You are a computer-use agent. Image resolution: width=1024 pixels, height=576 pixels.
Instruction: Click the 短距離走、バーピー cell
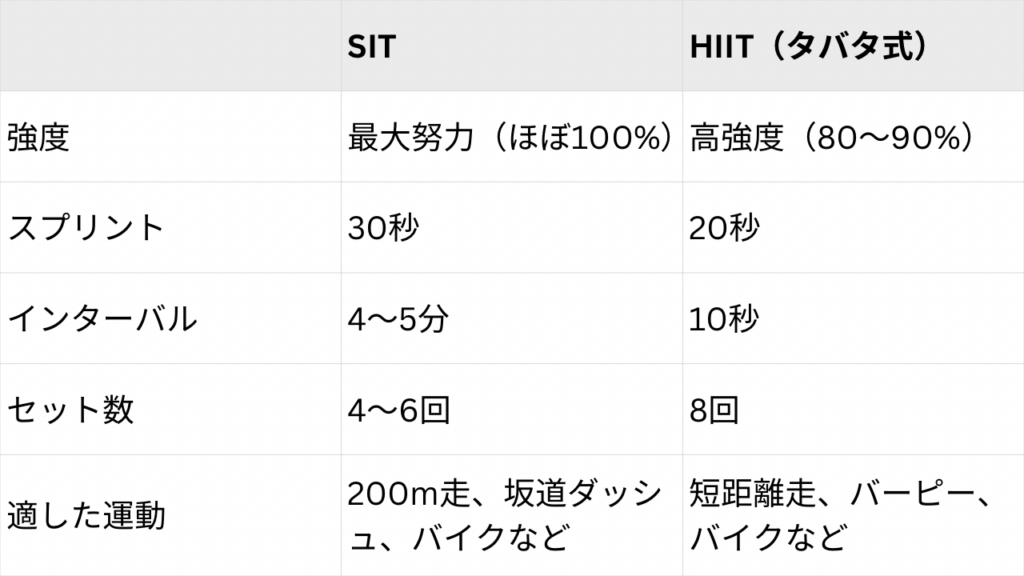(x=840, y=495)
